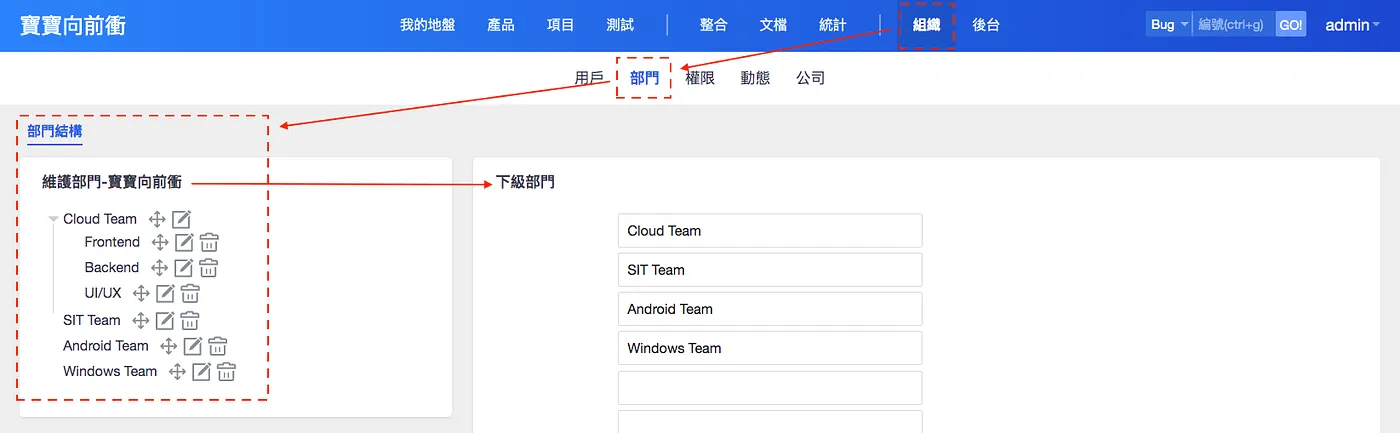Go to 文檔 section
This screenshot has width=1400, height=433.
pyautogui.click(x=773, y=25)
